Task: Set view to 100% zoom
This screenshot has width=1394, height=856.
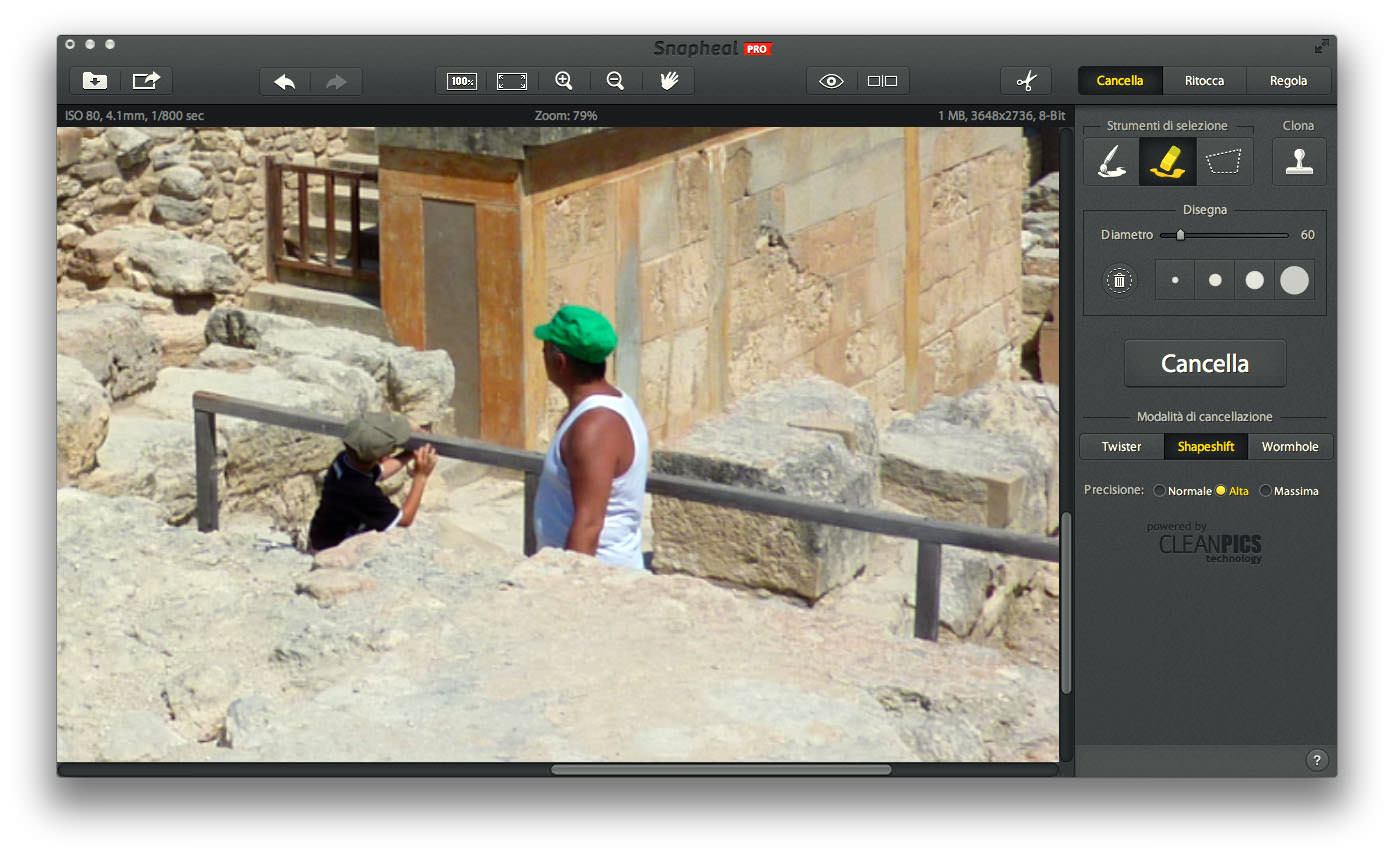Action: [x=461, y=81]
